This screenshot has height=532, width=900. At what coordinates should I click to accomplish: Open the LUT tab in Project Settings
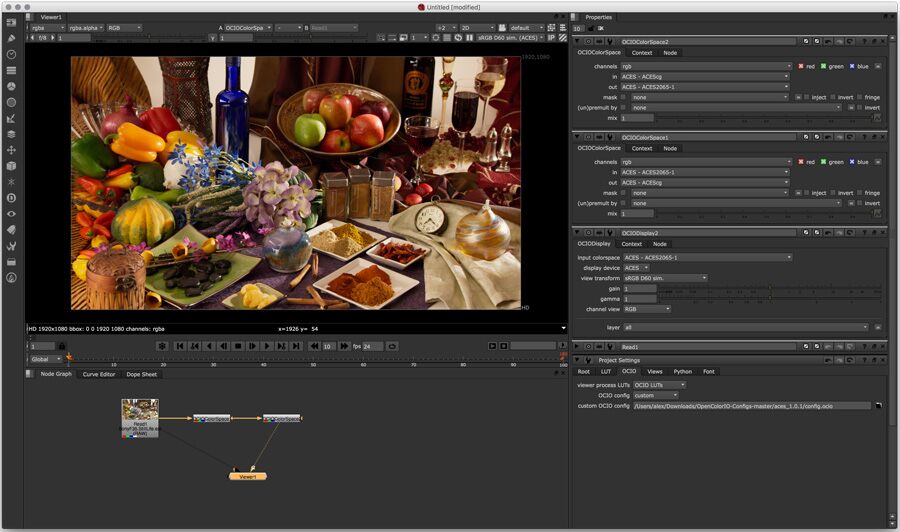[x=606, y=371]
